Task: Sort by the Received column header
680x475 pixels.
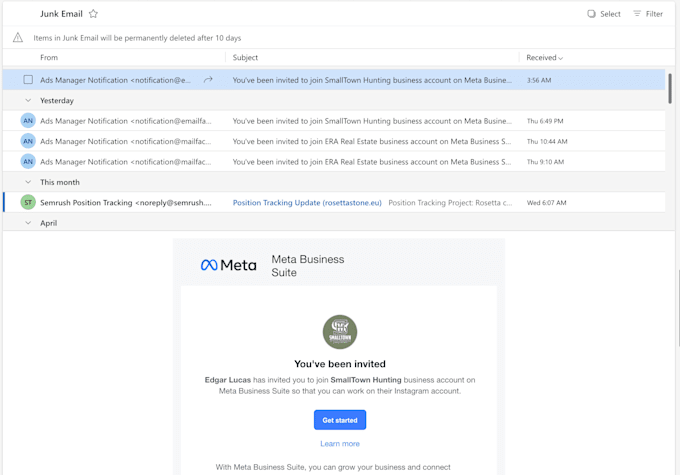Action: (x=544, y=58)
